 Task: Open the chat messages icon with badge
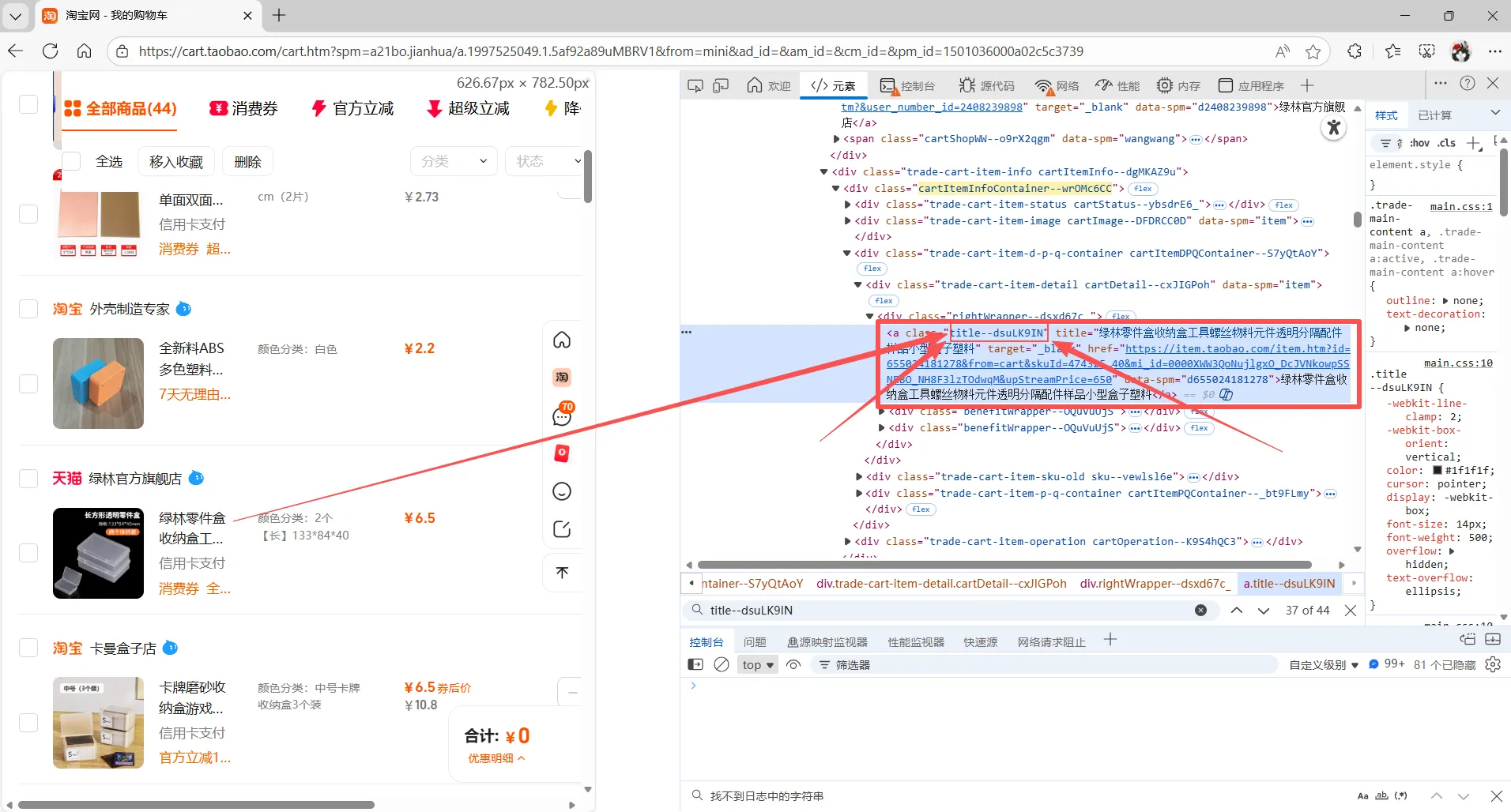coord(562,415)
